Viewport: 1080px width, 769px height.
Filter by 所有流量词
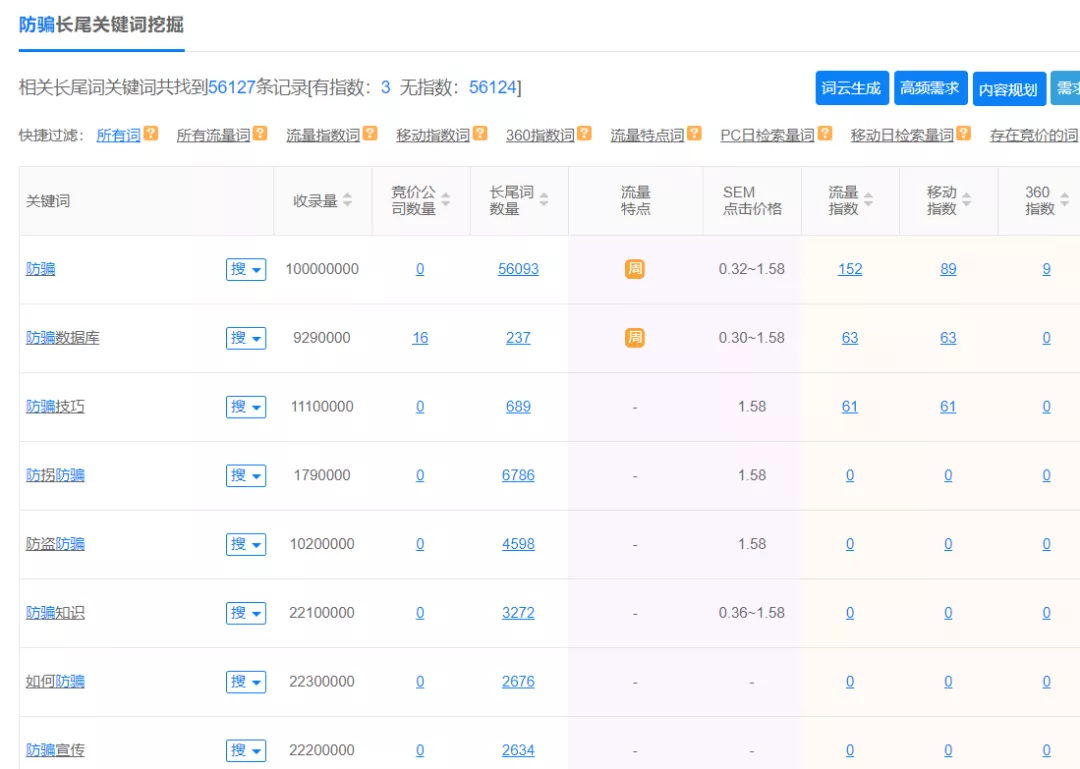coord(213,135)
